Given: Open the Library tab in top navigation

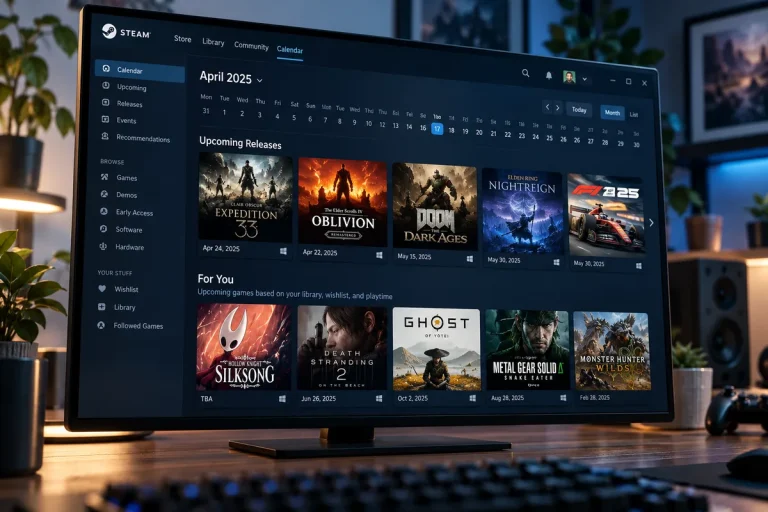Looking at the screenshot, I should [x=213, y=42].
